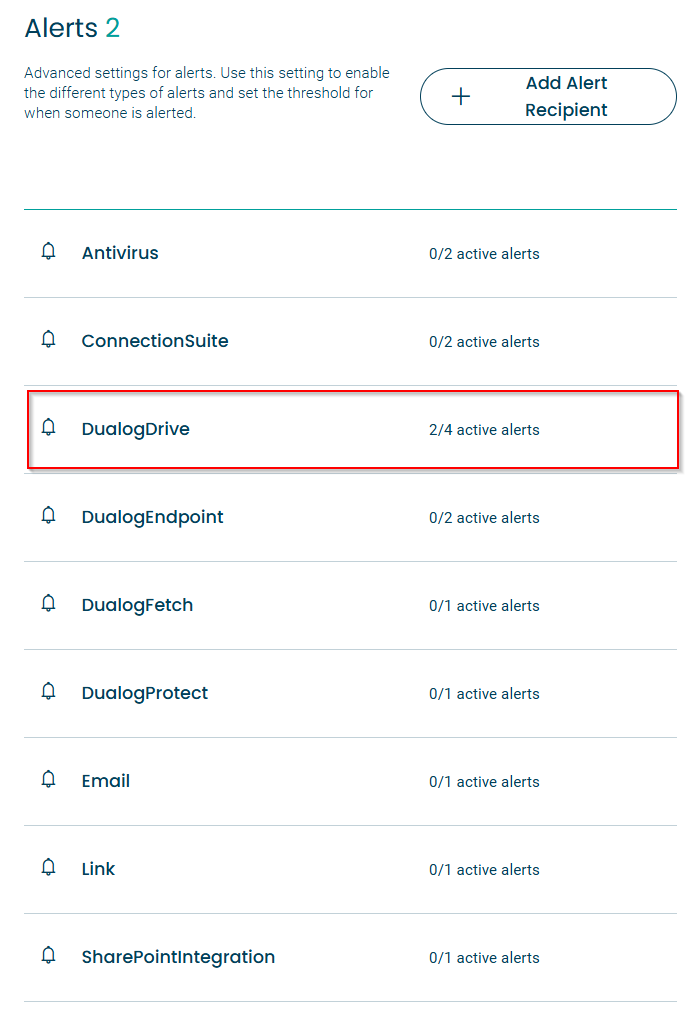
Task: Click the plus icon in Add Alert Recipient
Action: click(461, 97)
